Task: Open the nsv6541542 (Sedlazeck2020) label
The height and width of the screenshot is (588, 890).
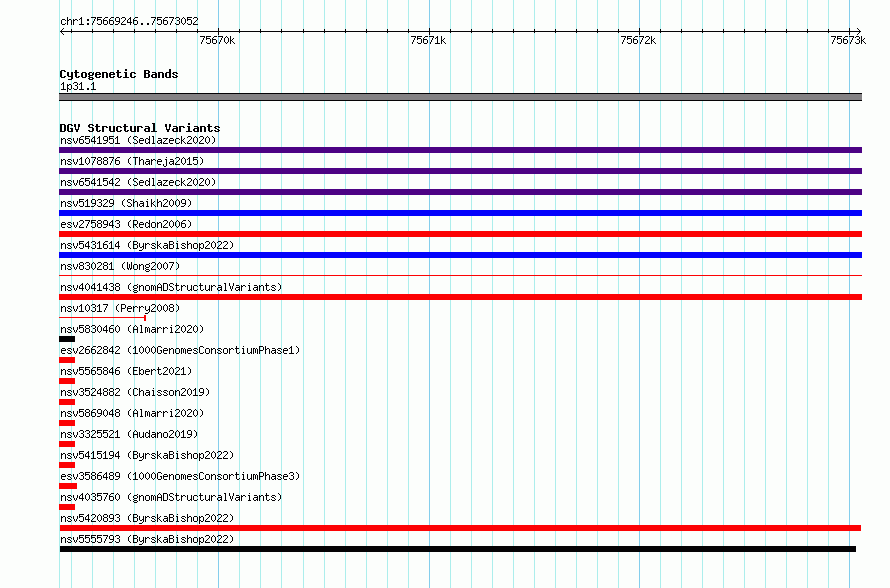Action: pyautogui.click(x=138, y=182)
